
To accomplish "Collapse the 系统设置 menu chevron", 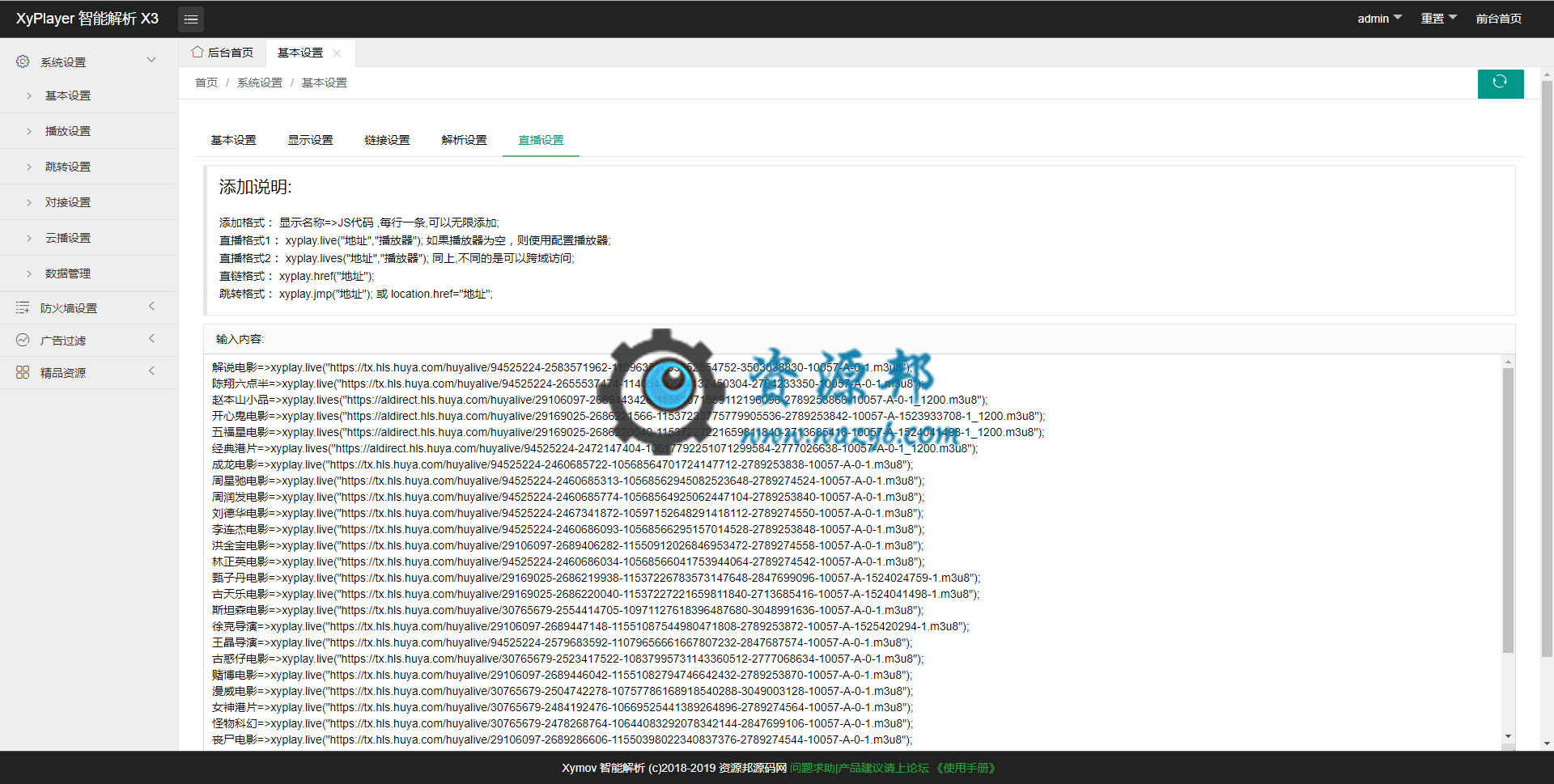I will [151, 60].
